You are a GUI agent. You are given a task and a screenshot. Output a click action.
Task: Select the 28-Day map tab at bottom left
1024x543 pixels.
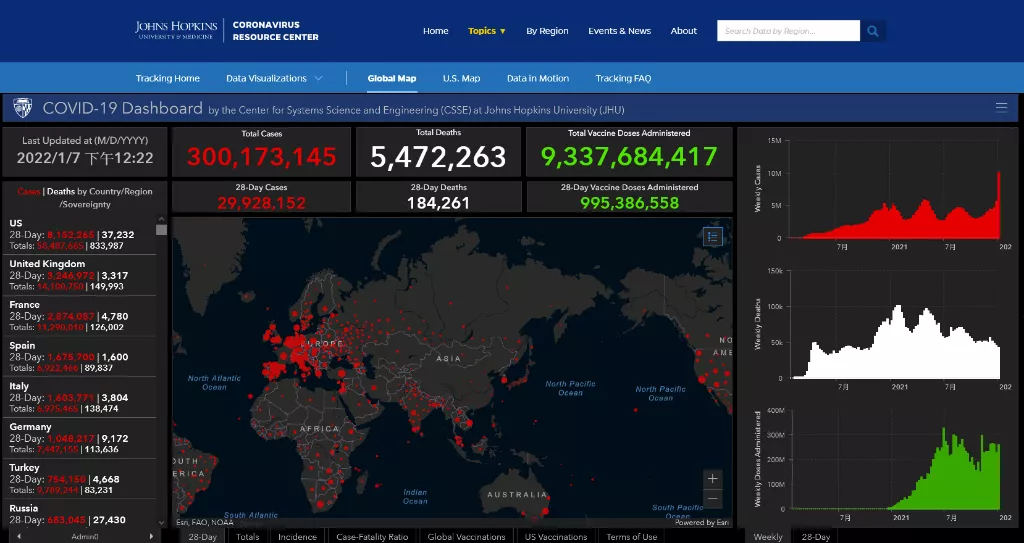[x=202, y=536]
